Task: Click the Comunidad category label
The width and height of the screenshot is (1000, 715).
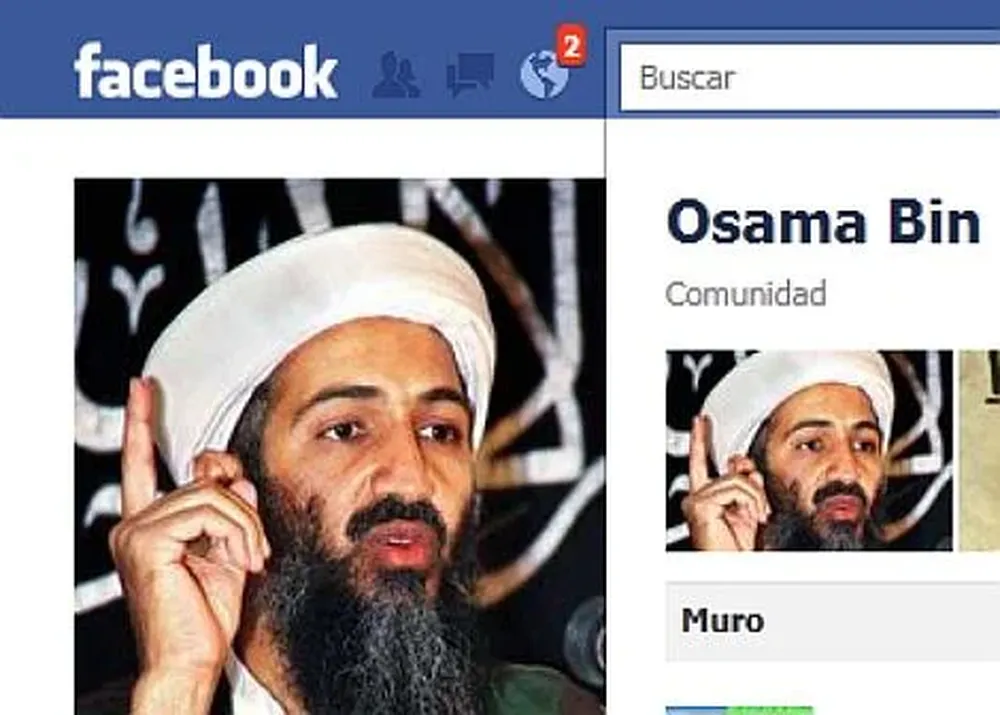Action: click(746, 294)
